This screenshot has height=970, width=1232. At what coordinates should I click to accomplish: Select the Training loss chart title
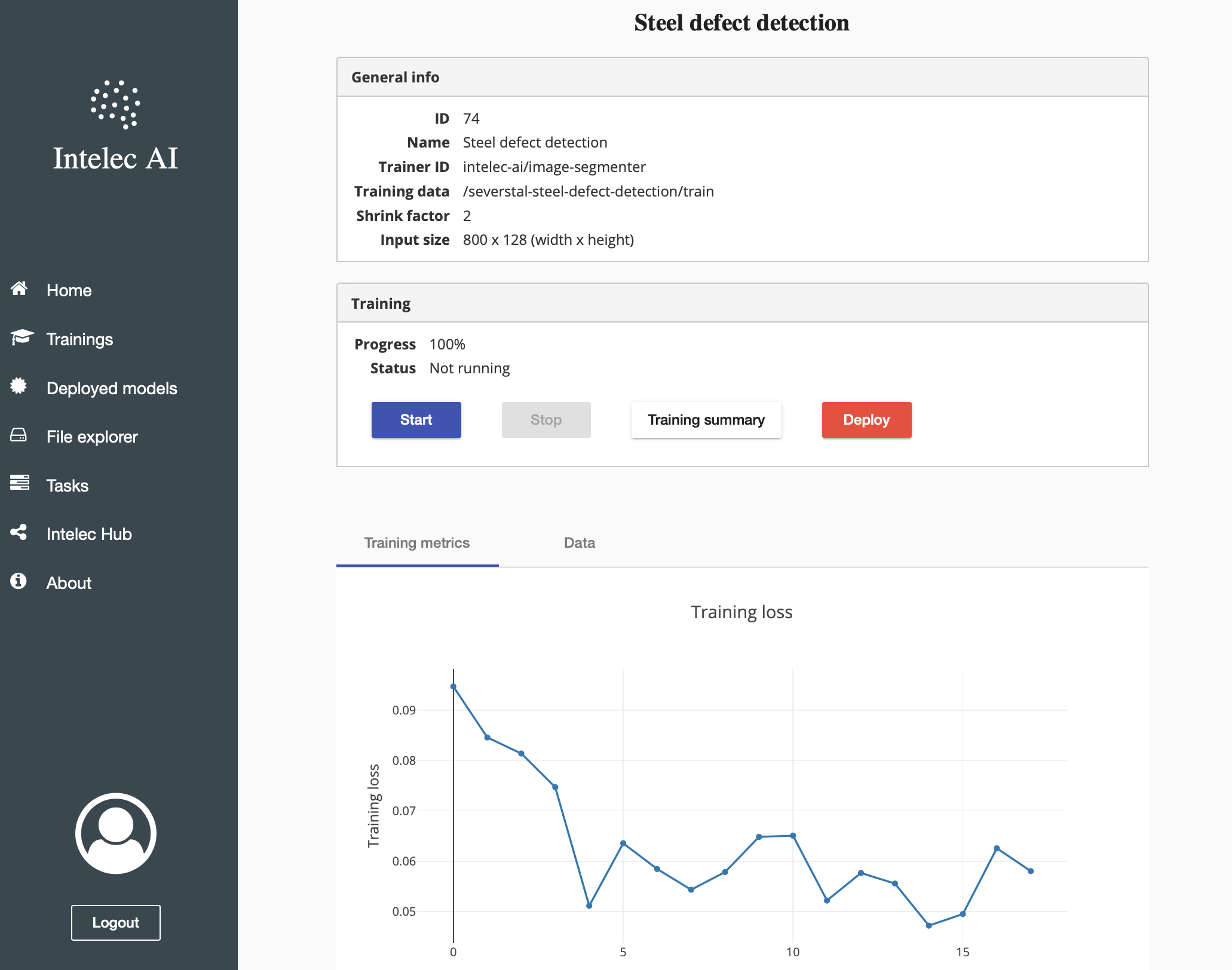741,612
